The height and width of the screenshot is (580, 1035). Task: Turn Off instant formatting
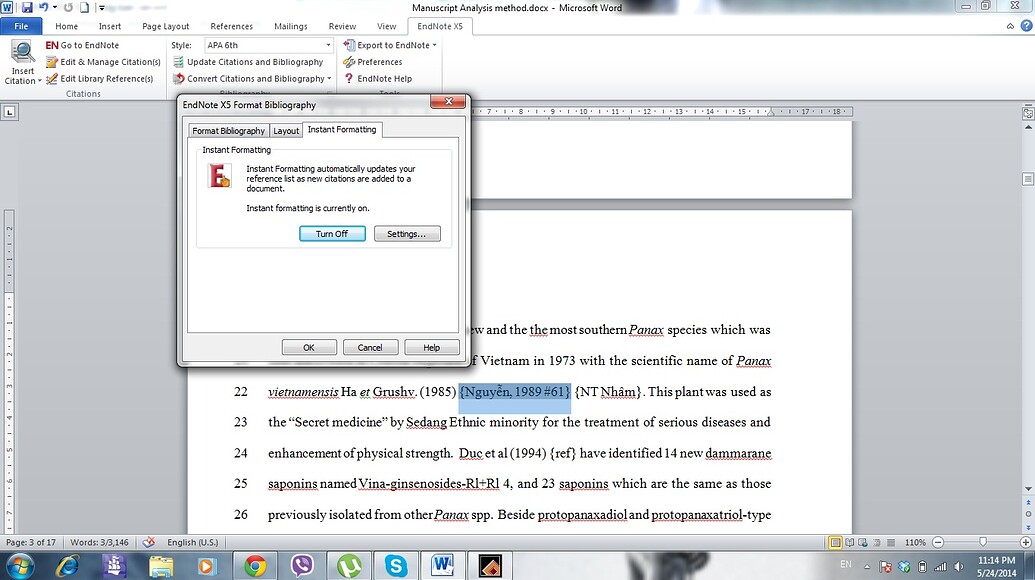[332, 233]
